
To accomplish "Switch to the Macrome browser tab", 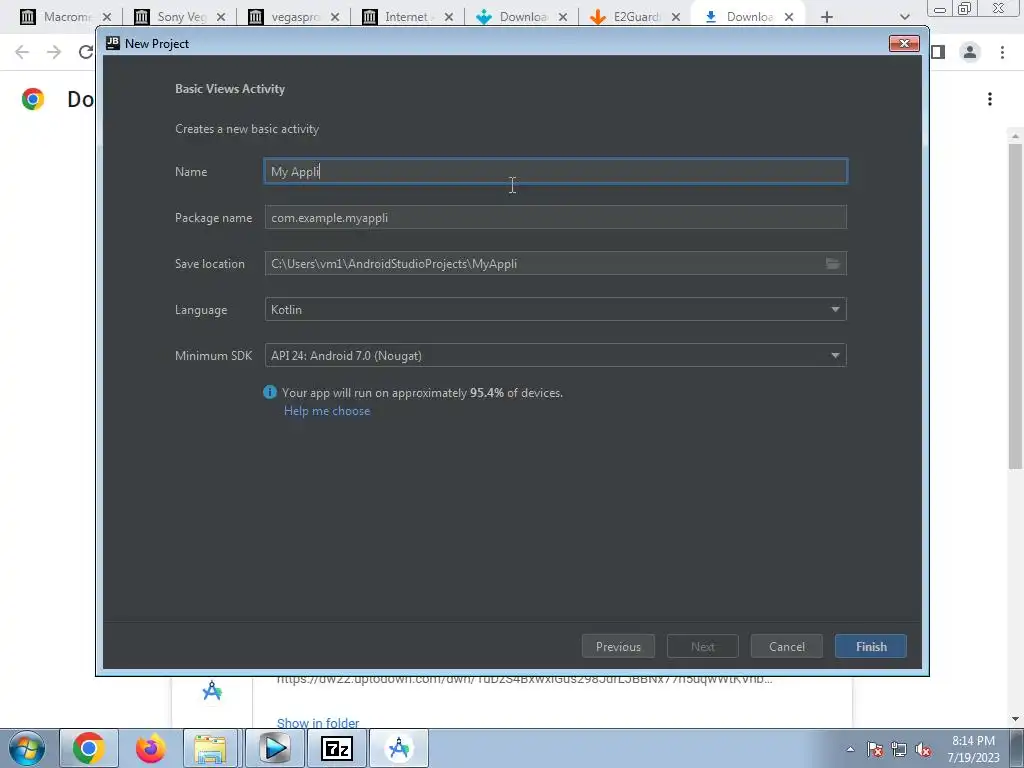I will (x=65, y=17).
